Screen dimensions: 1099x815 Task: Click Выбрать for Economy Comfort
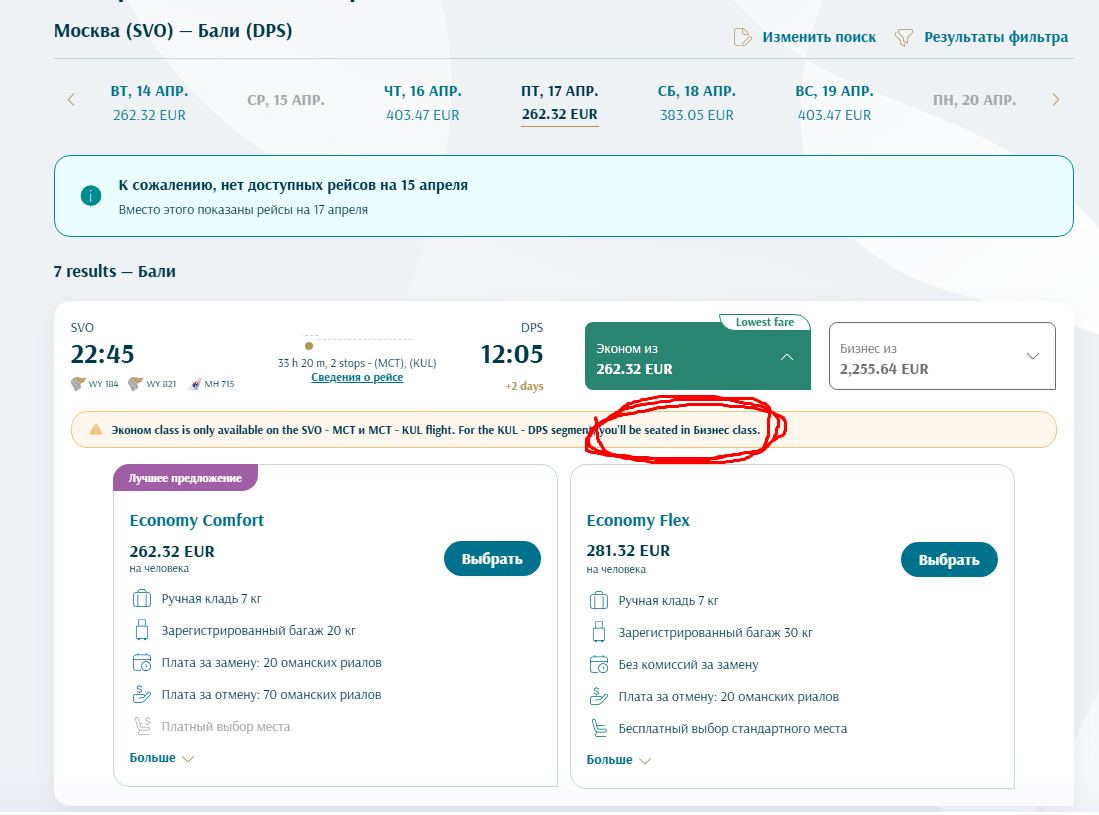point(492,559)
